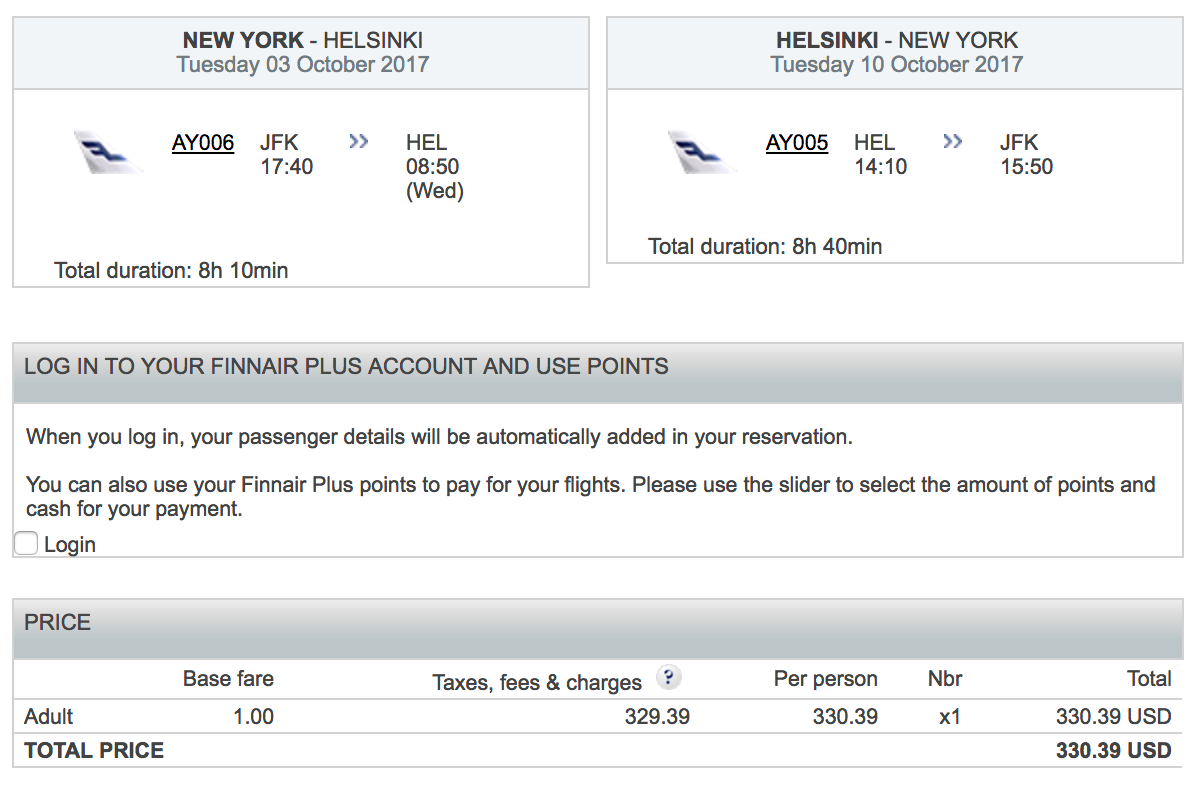Open the taxes and fees help question mark
Screen dimensions: 1202x786
[x=668, y=678]
